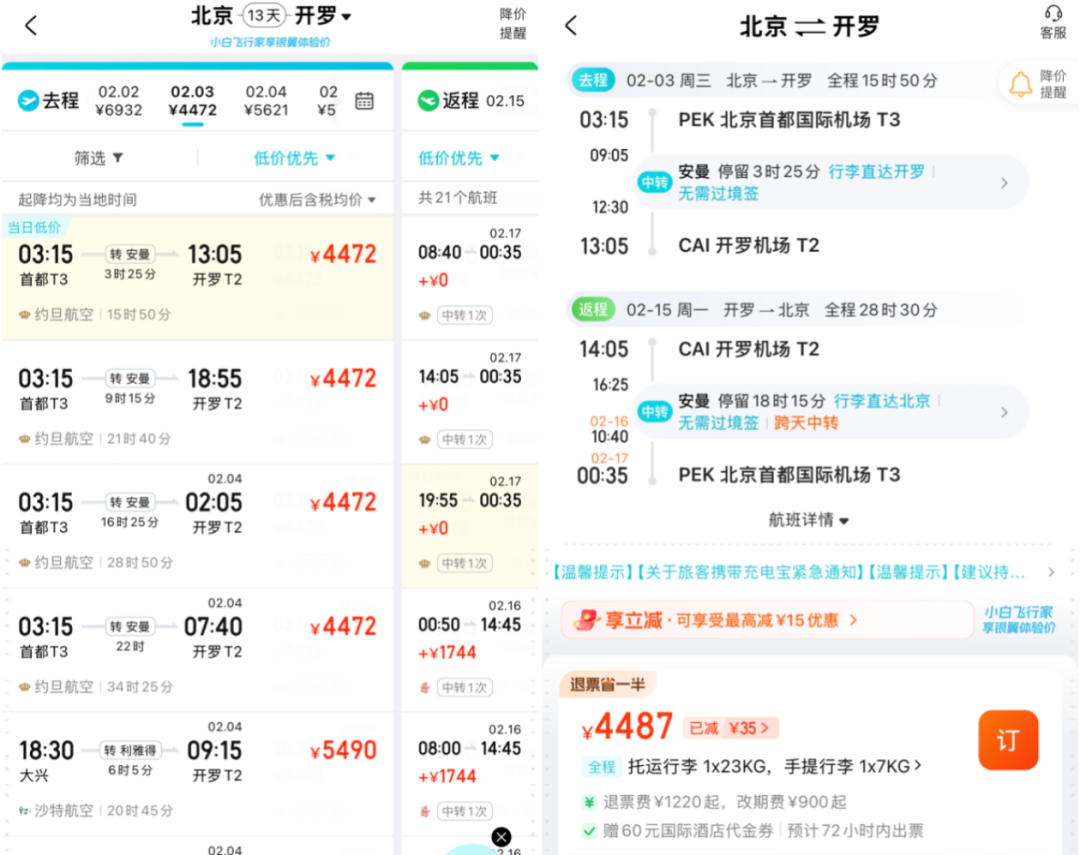Tap 共21个航班 flight count text
The width and height of the screenshot is (1080, 855).
pyautogui.click(x=457, y=198)
